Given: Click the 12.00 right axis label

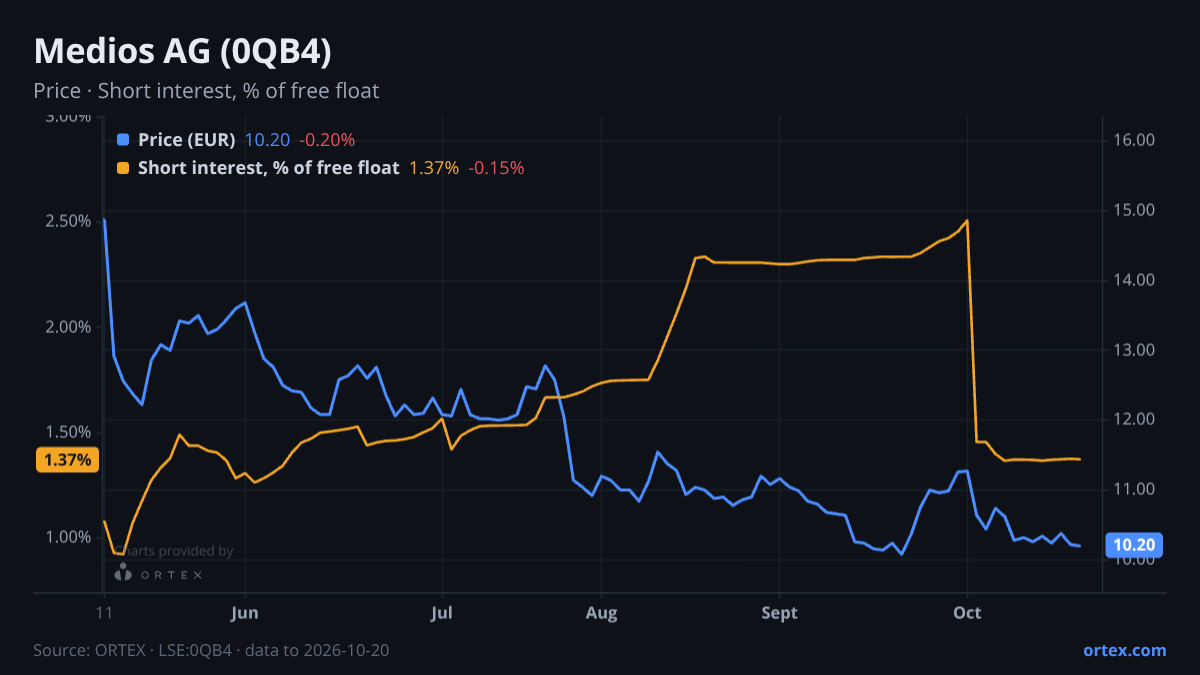Looking at the screenshot, I should pos(1134,419).
